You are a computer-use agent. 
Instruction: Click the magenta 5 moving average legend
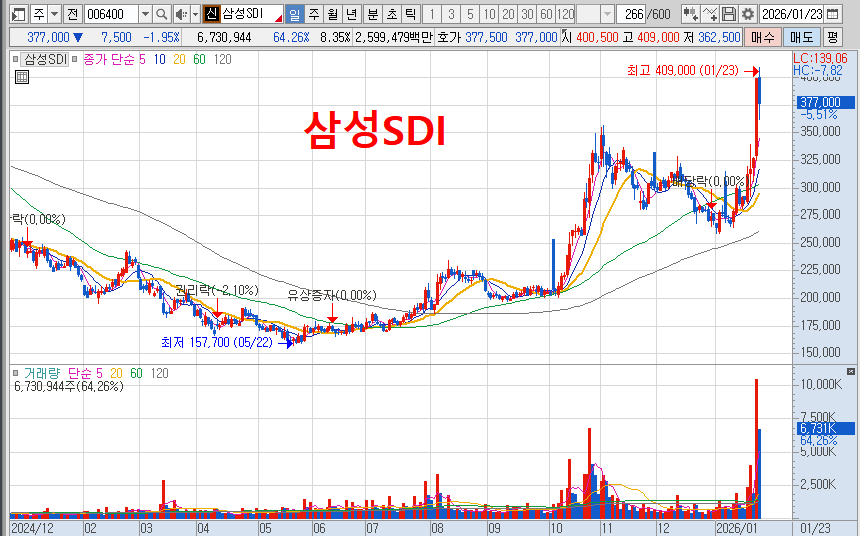click(142, 59)
